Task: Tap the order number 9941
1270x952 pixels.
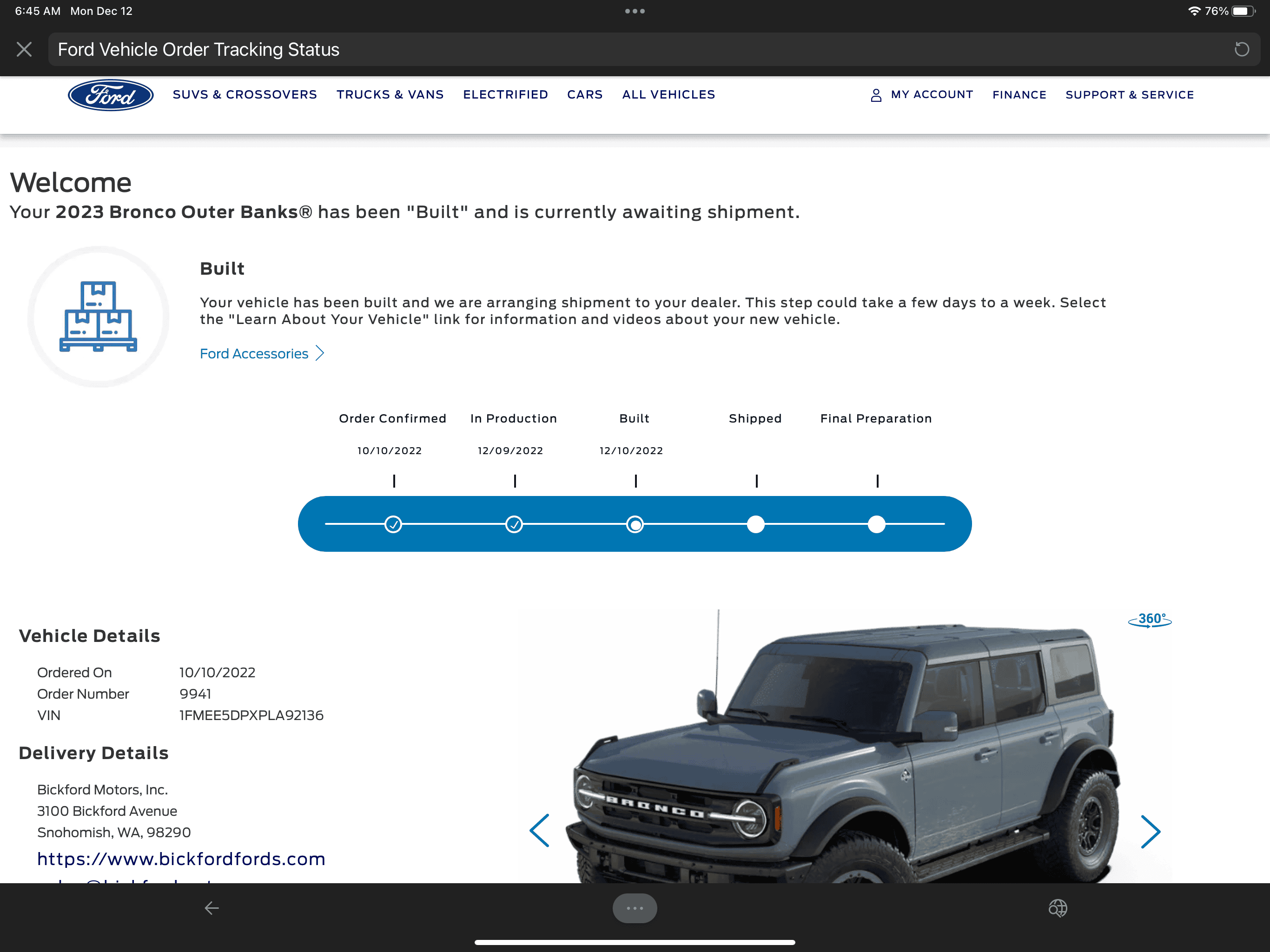Action: pyautogui.click(x=195, y=694)
